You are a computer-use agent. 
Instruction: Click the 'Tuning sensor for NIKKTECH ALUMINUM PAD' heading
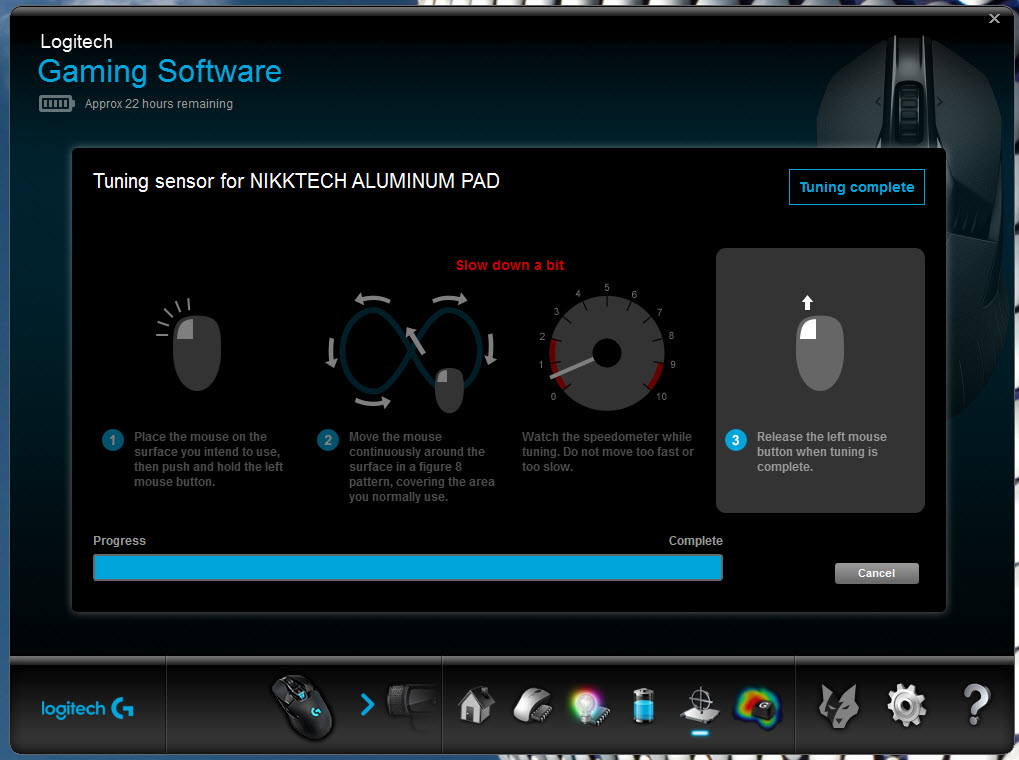[296, 181]
